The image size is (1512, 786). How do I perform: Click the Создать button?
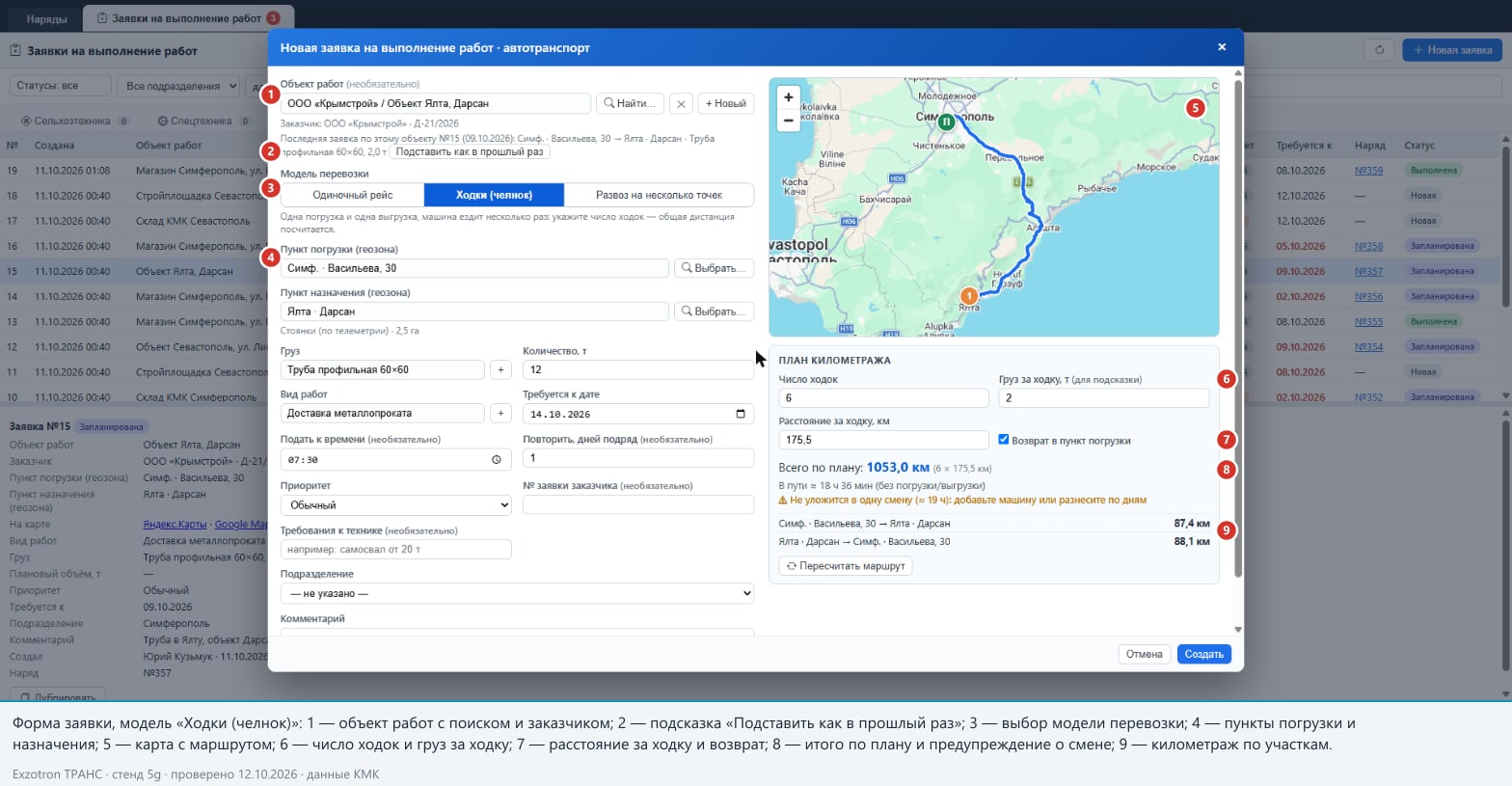pyautogui.click(x=1203, y=654)
